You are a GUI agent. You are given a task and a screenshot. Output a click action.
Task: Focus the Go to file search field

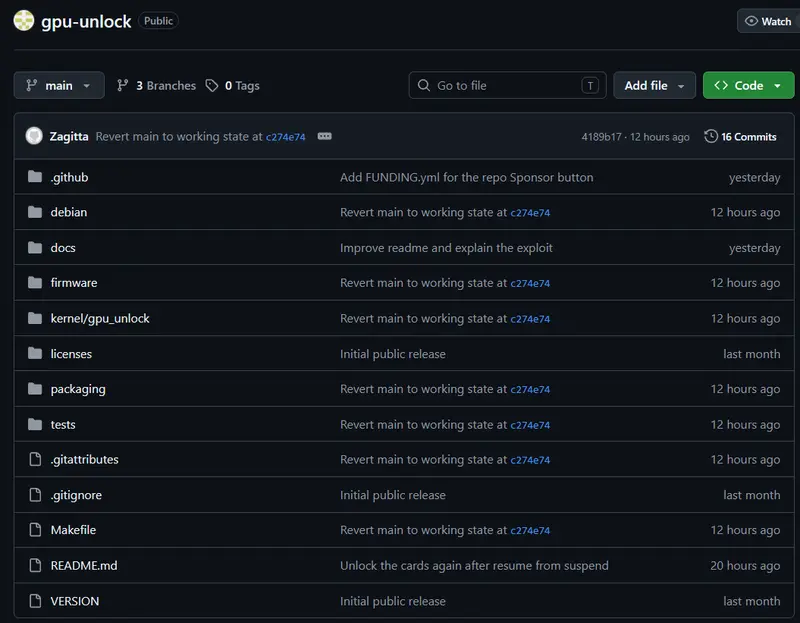507,85
